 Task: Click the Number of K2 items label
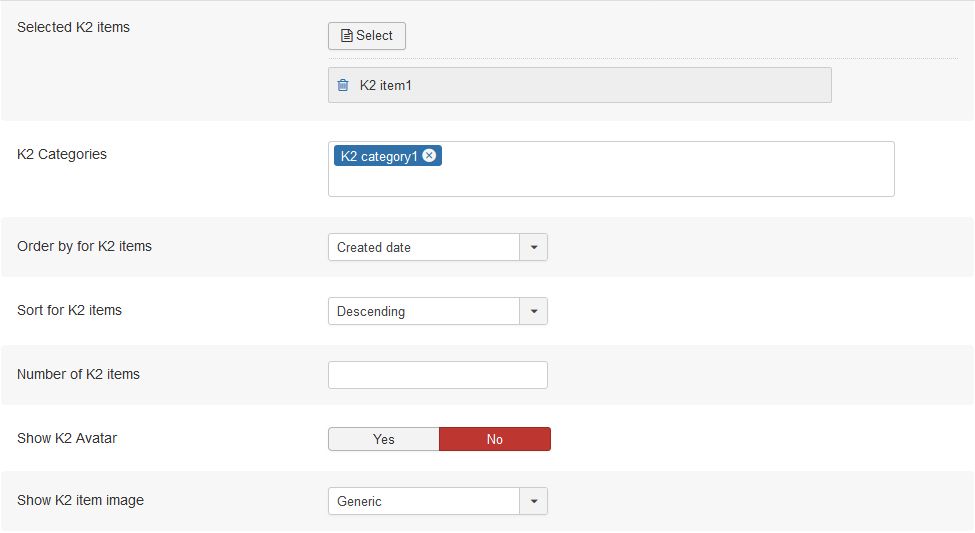click(78, 374)
